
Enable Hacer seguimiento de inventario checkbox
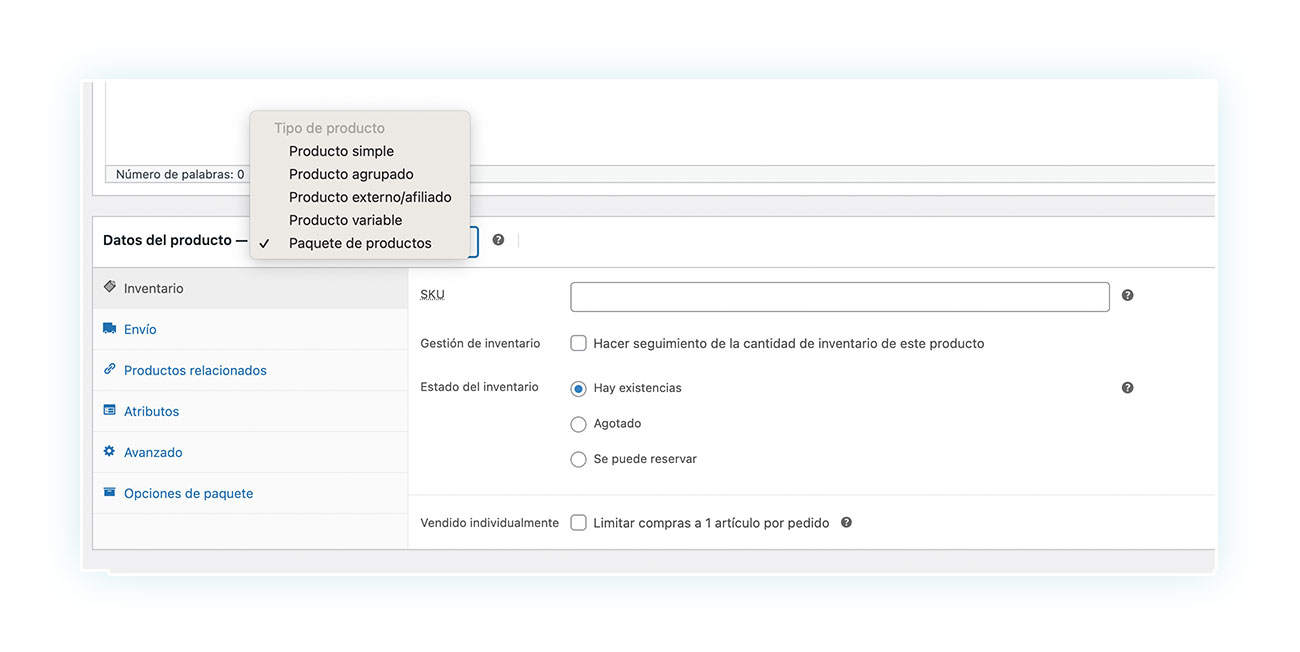(x=578, y=343)
